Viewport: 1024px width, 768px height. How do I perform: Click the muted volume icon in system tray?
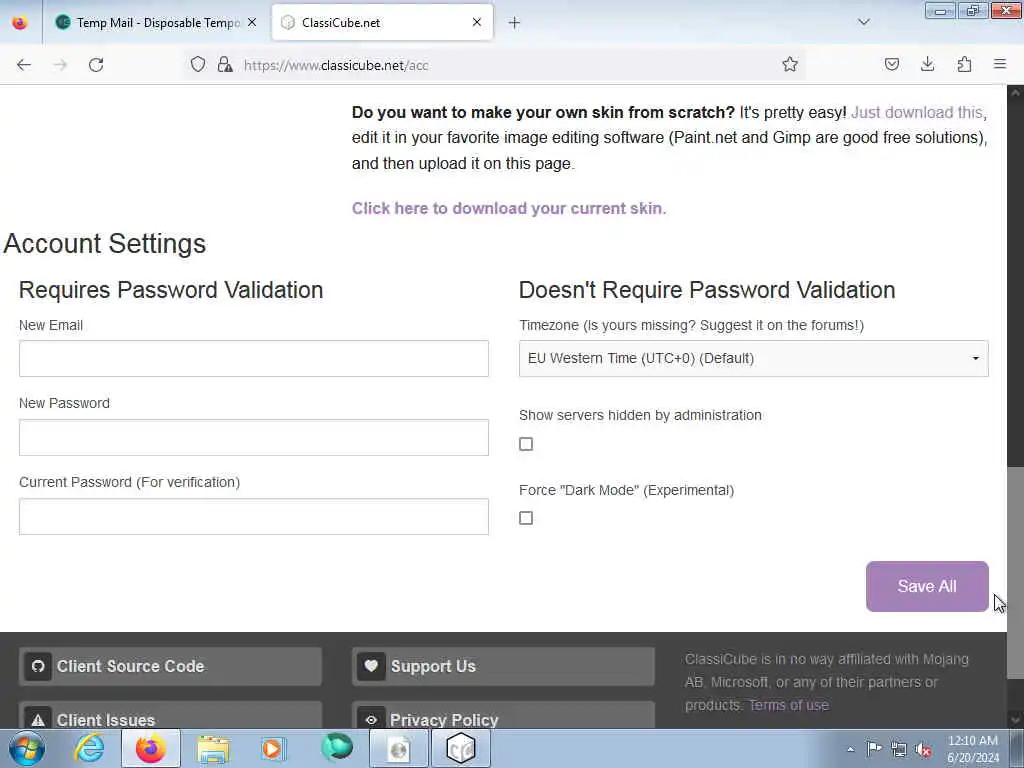click(923, 749)
